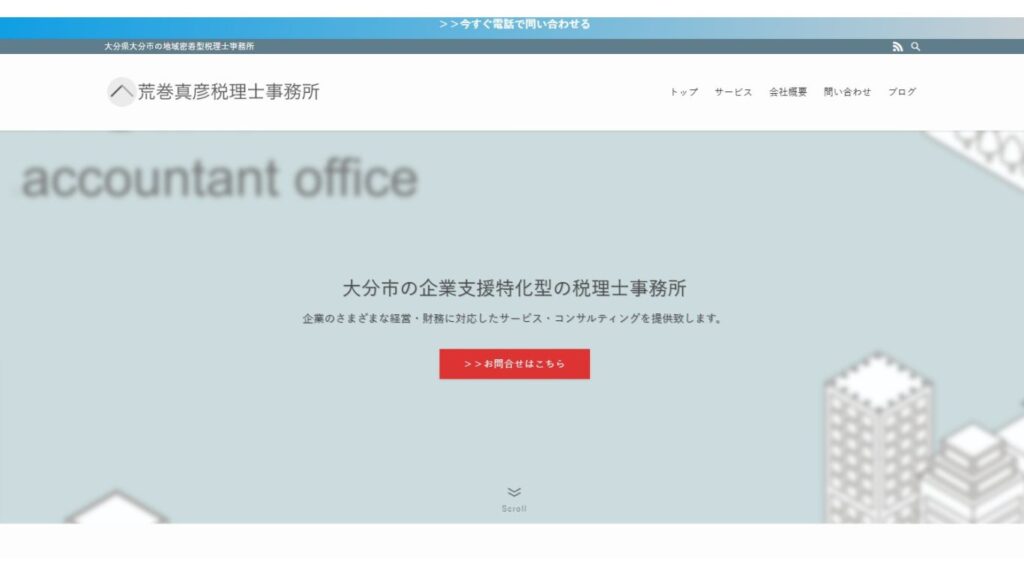1024x576 pixels.
Task: Click the Scroll label under the chevrons
Action: point(514,509)
